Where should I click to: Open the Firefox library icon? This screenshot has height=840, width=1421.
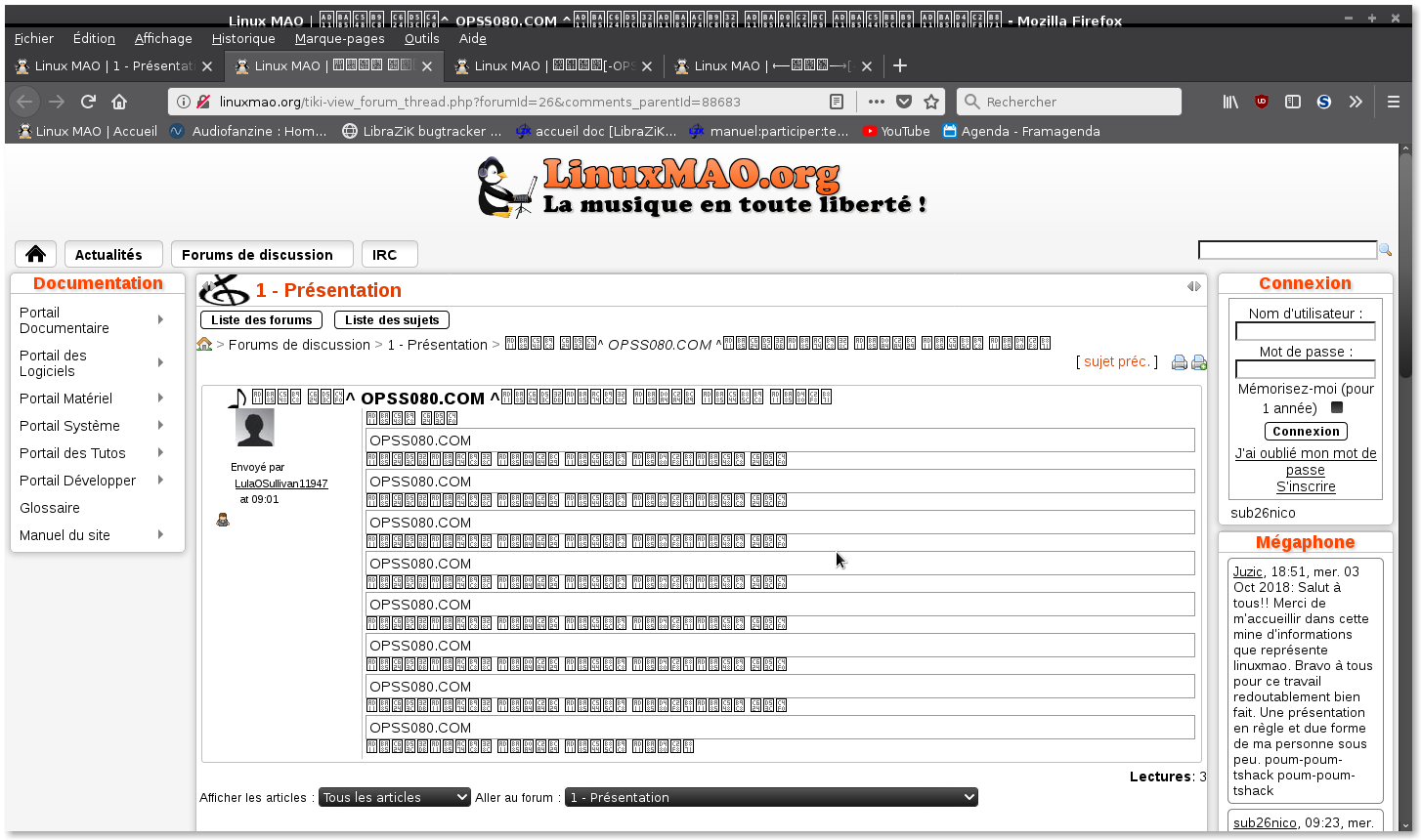pyautogui.click(x=1230, y=102)
